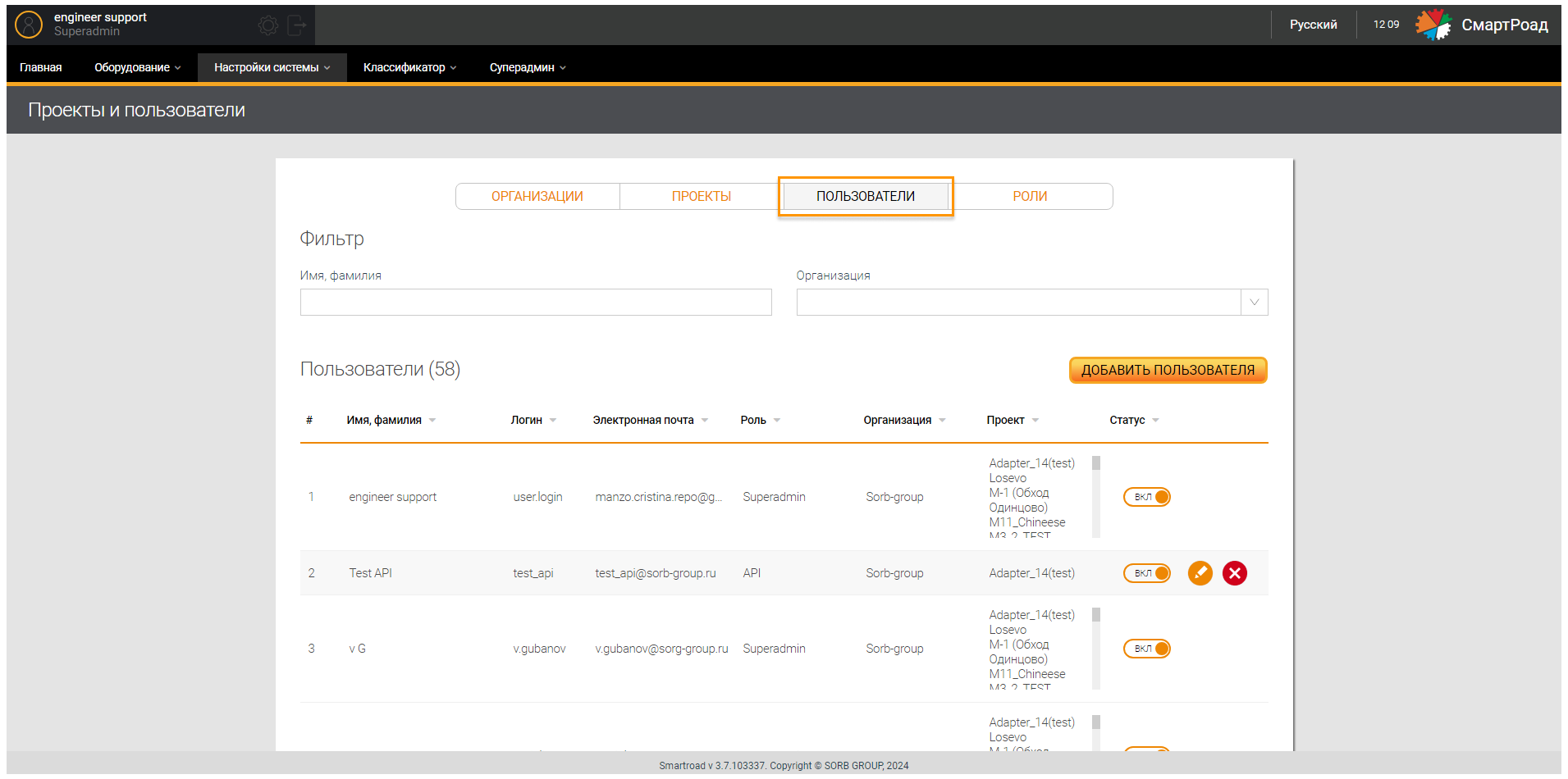Log out using the exit icon
Viewport: 1568px width, 779px height.
pyautogui.click(x=297, y=25)
